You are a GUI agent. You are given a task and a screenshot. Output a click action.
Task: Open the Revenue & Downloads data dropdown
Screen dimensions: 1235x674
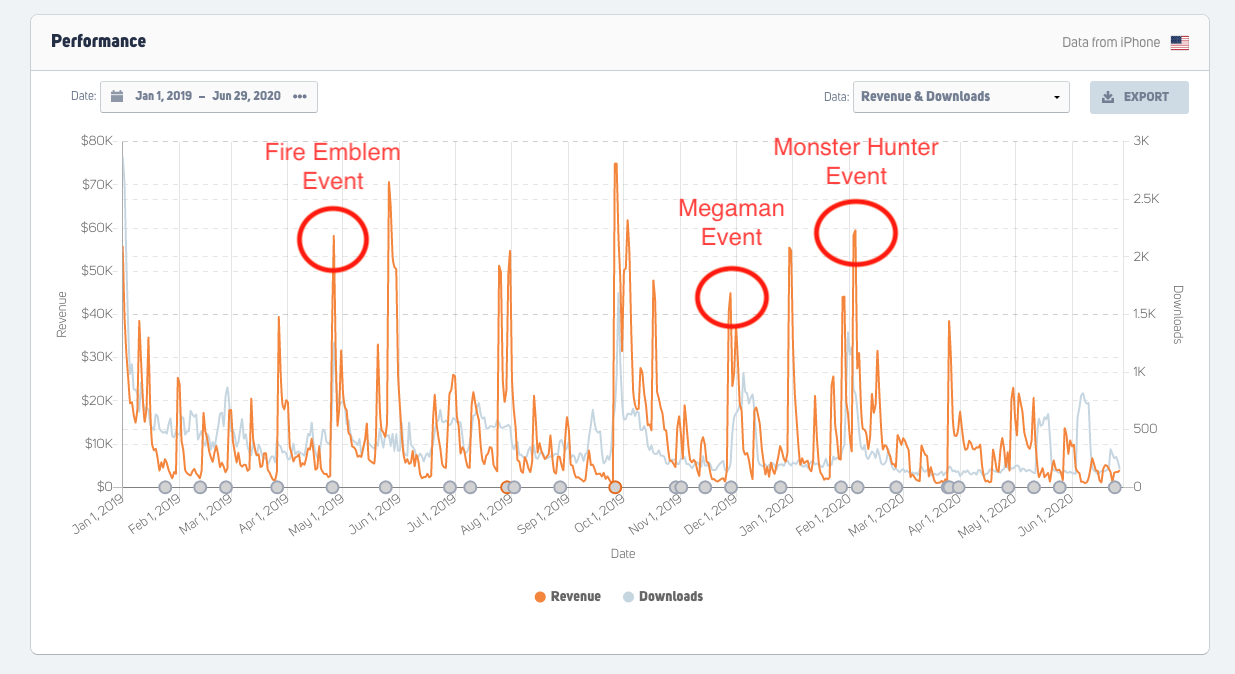pyautogui.click(x=960, y=97)
